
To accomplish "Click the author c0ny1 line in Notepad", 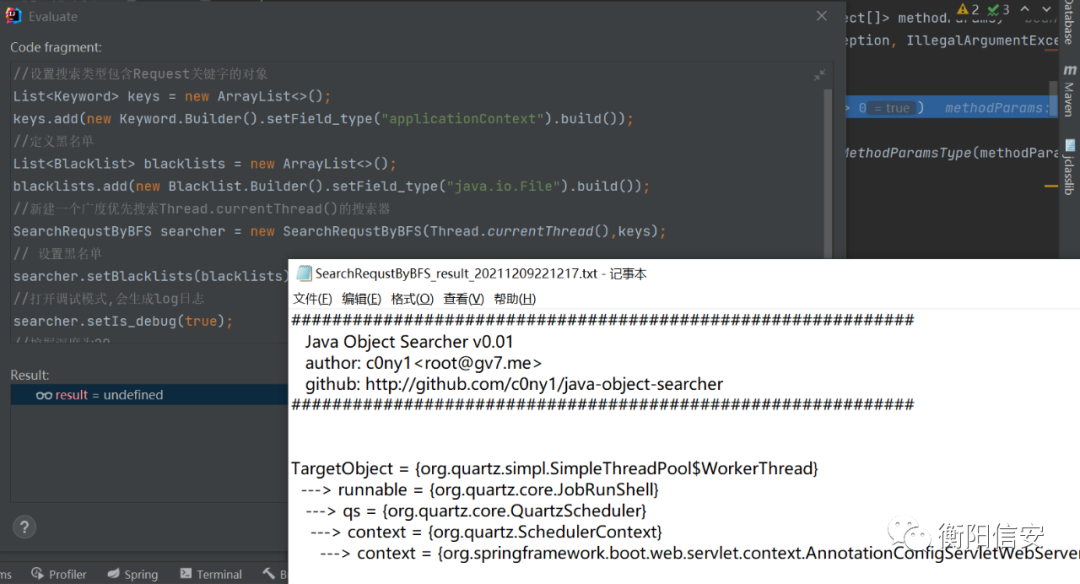I will tap(424, 363).
